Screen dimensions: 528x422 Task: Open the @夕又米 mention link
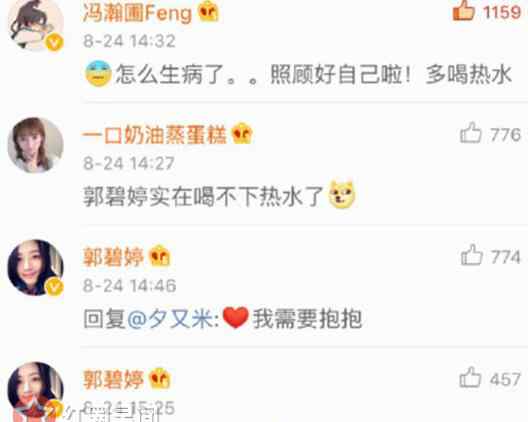tap(170, 319)
